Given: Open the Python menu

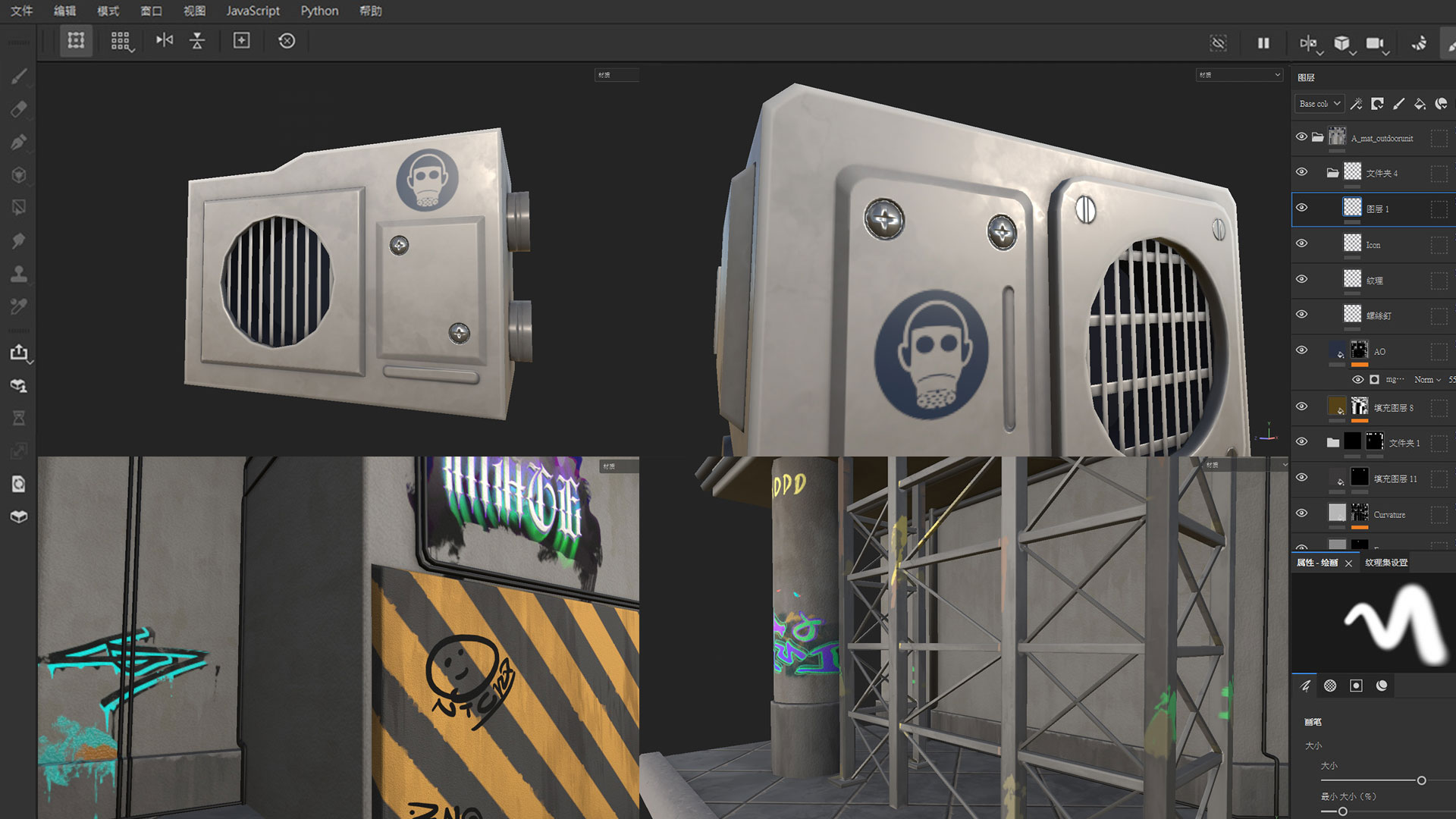Looking at the screenshot, I should 319,11.
